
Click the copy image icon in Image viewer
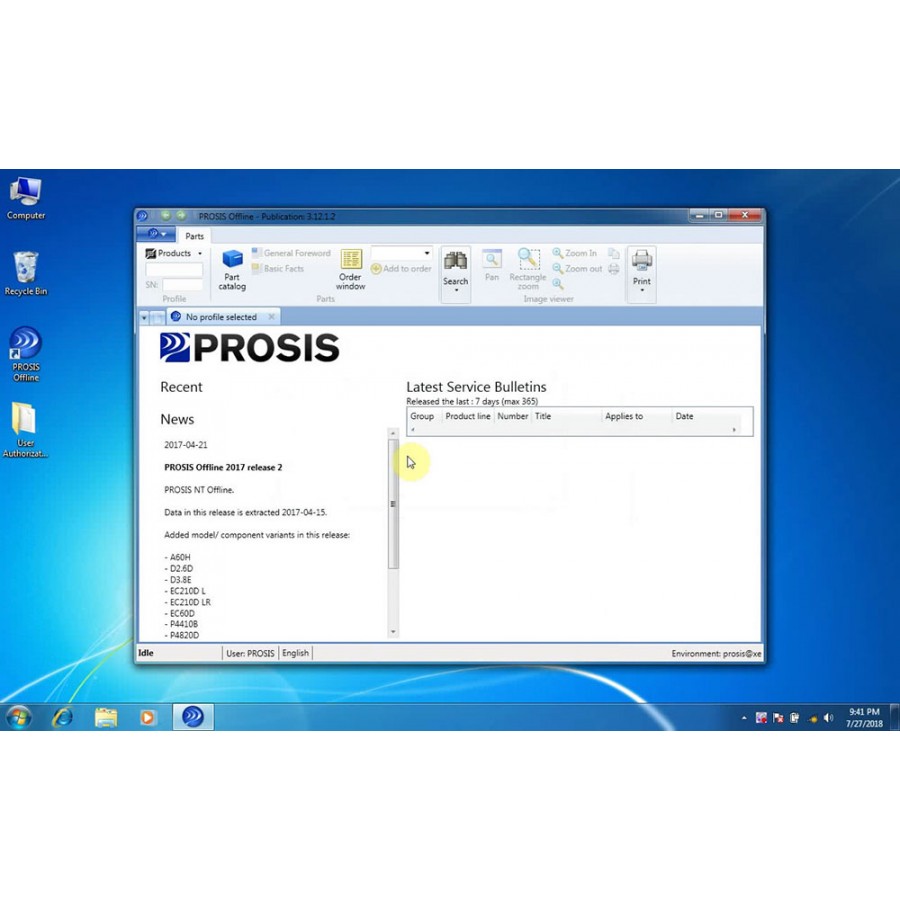click(614, 253)
